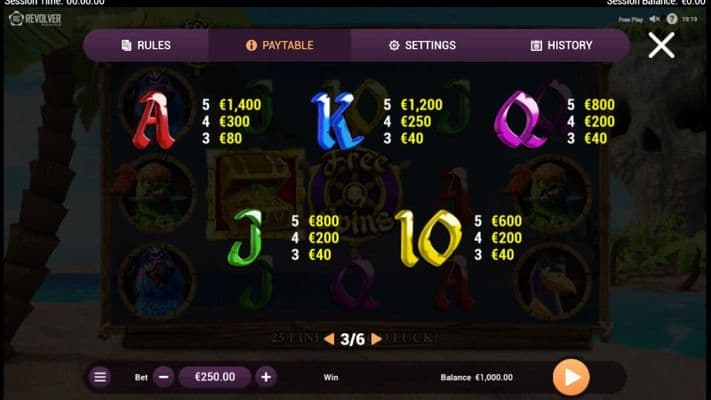Viewport: 711px width, 400px height.
Task: Spin using the orange play button
Action: pos(571,377)
